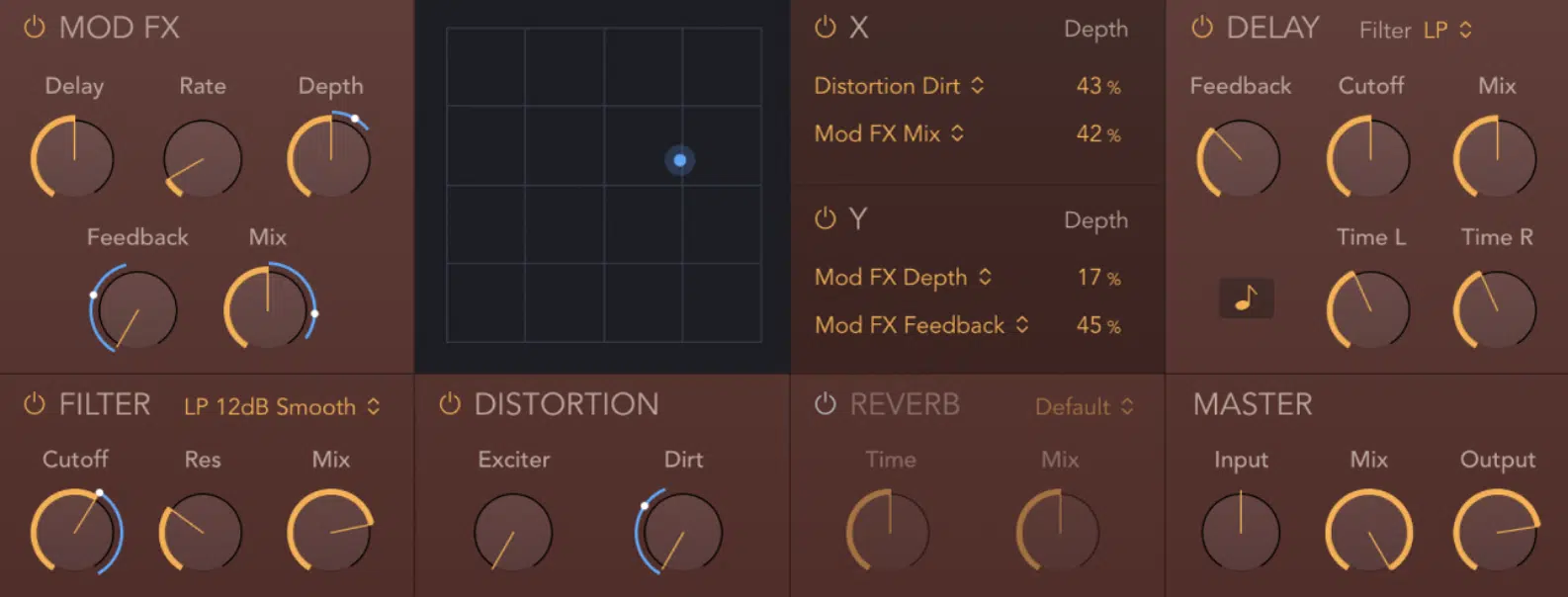
Task: Toggle the MOD FX power button
Action: click(x=35, y=27)
